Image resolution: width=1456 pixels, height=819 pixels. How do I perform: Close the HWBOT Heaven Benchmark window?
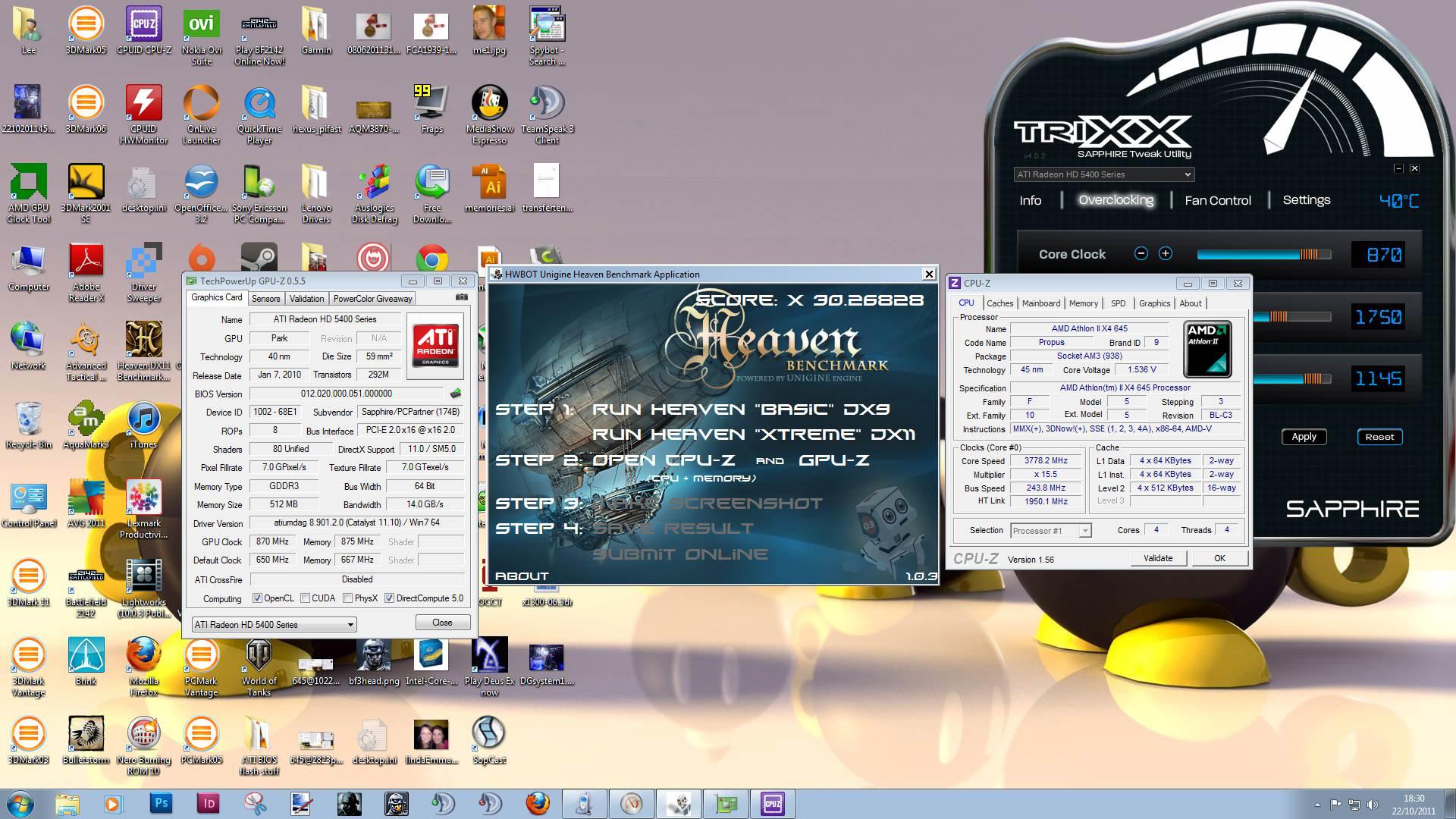click(928, 274)
